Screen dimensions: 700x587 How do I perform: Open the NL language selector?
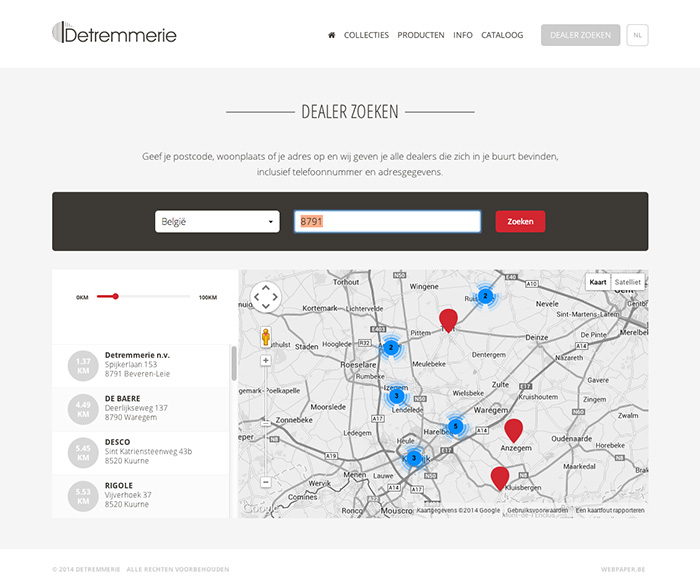click(x=637, y=35)
